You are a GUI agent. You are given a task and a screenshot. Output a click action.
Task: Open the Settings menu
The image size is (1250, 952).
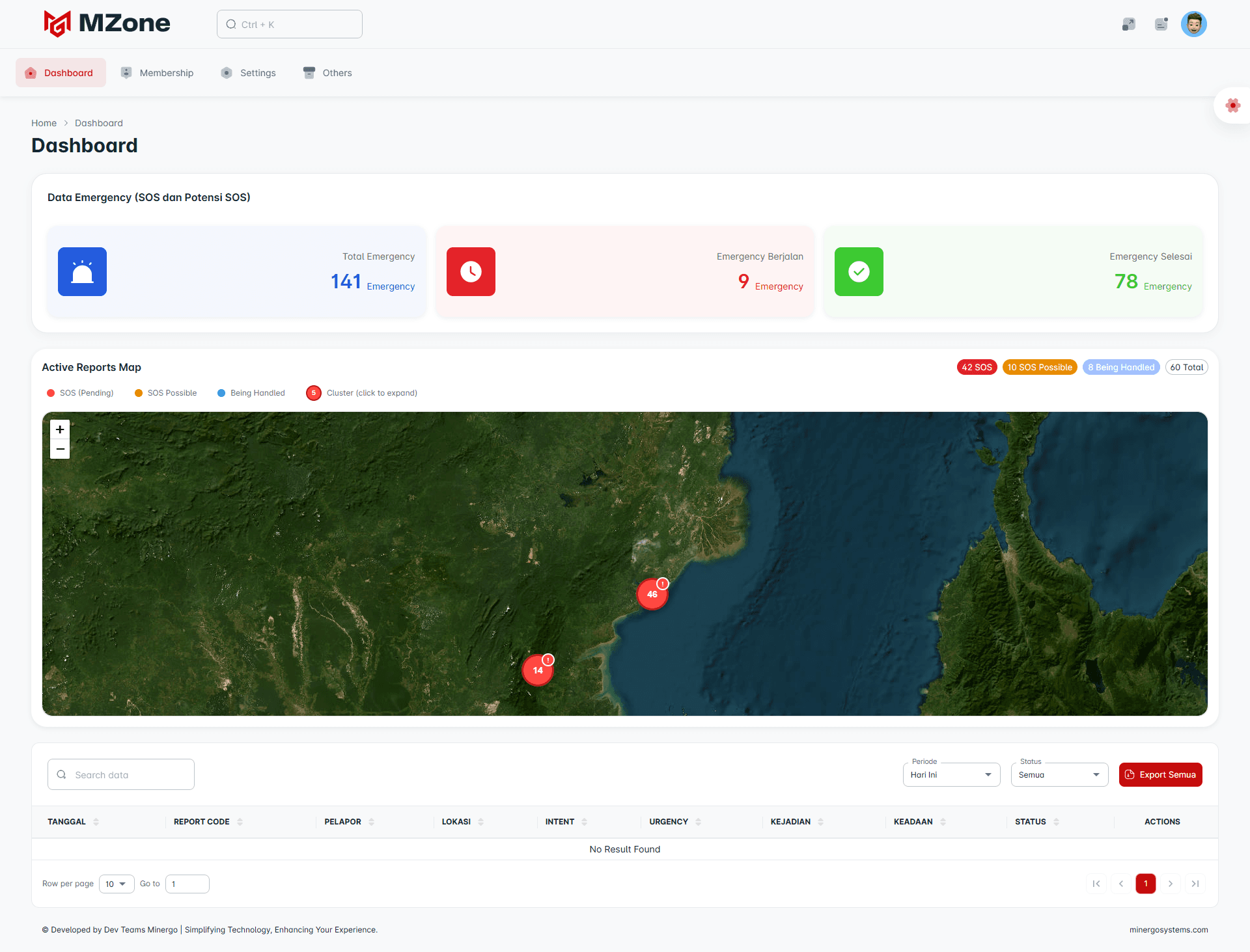pos(249,73)
